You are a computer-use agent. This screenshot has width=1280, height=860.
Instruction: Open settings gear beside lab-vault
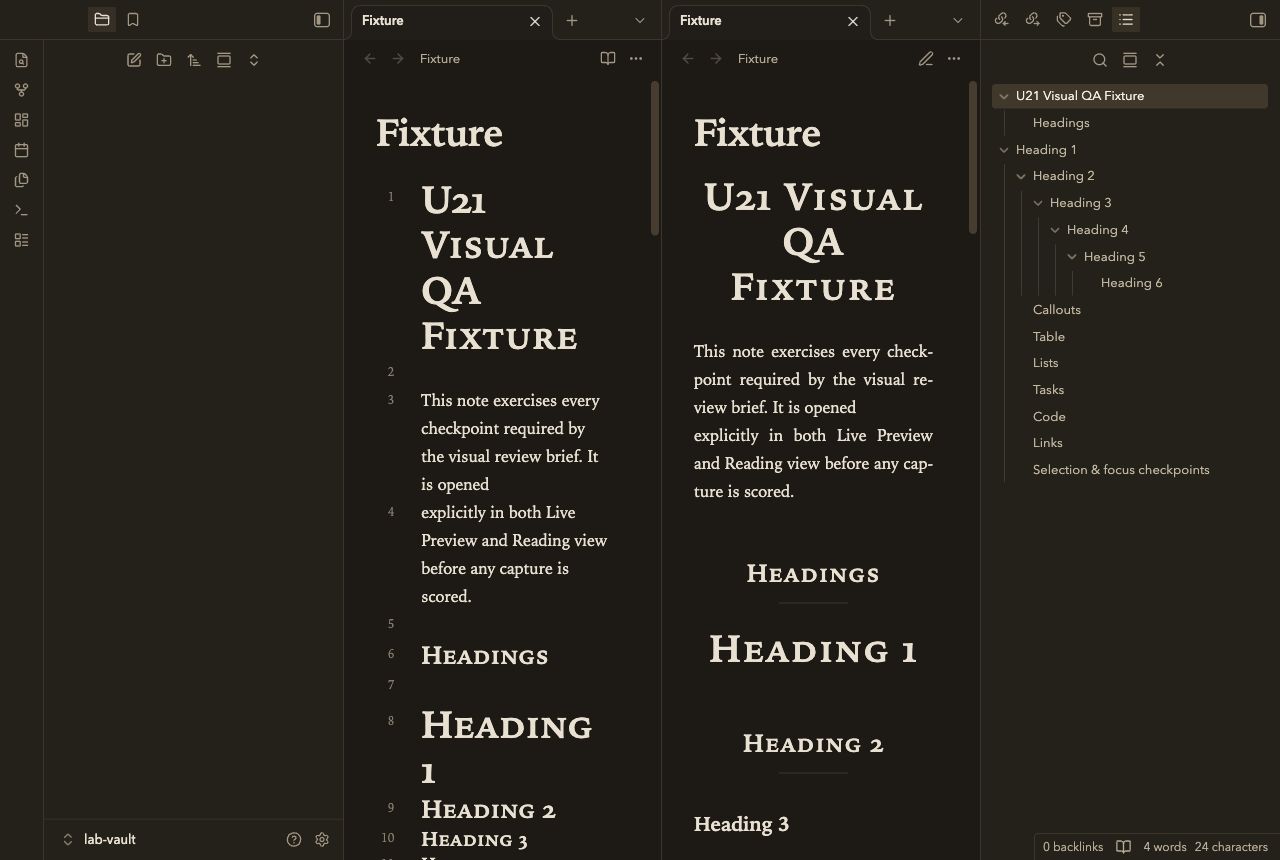point(322,840)
